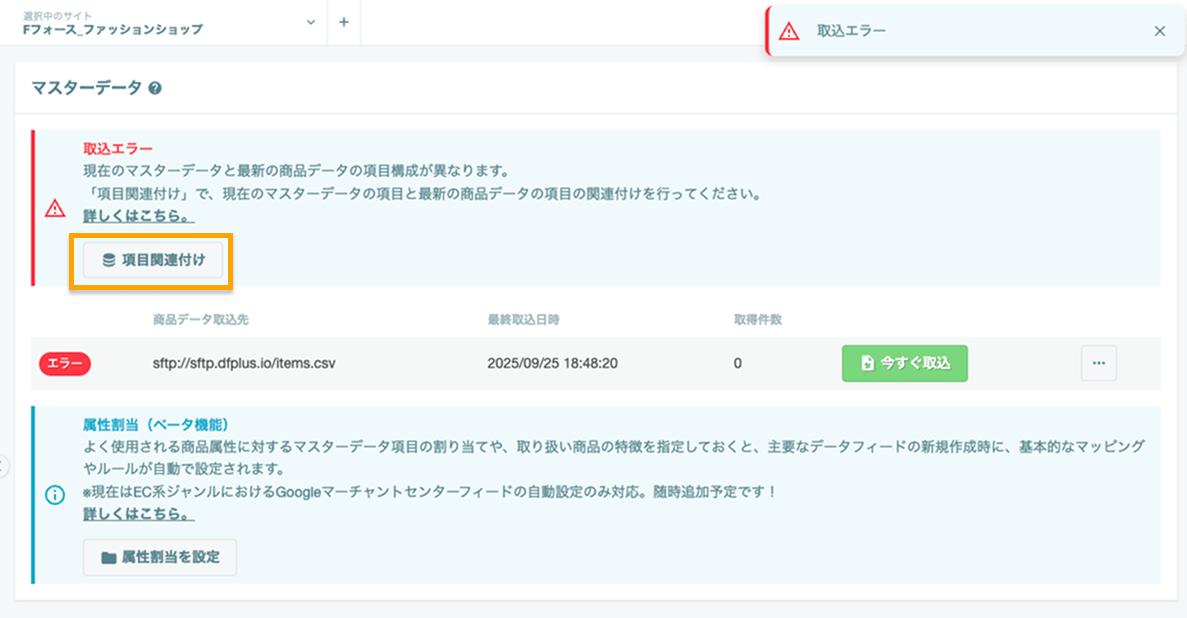The height and width of the screenshot is (618, 1187).
Task: Click the database icon on the 項目関連付け button
Action: (x=109, y=260)
